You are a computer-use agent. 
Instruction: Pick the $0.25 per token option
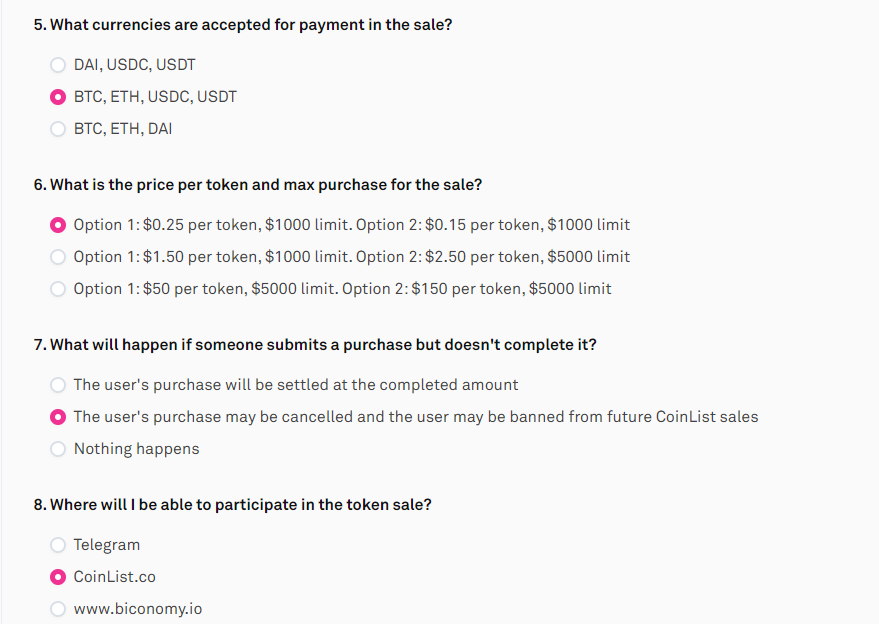pyautogui.click(x=58, y=225)
